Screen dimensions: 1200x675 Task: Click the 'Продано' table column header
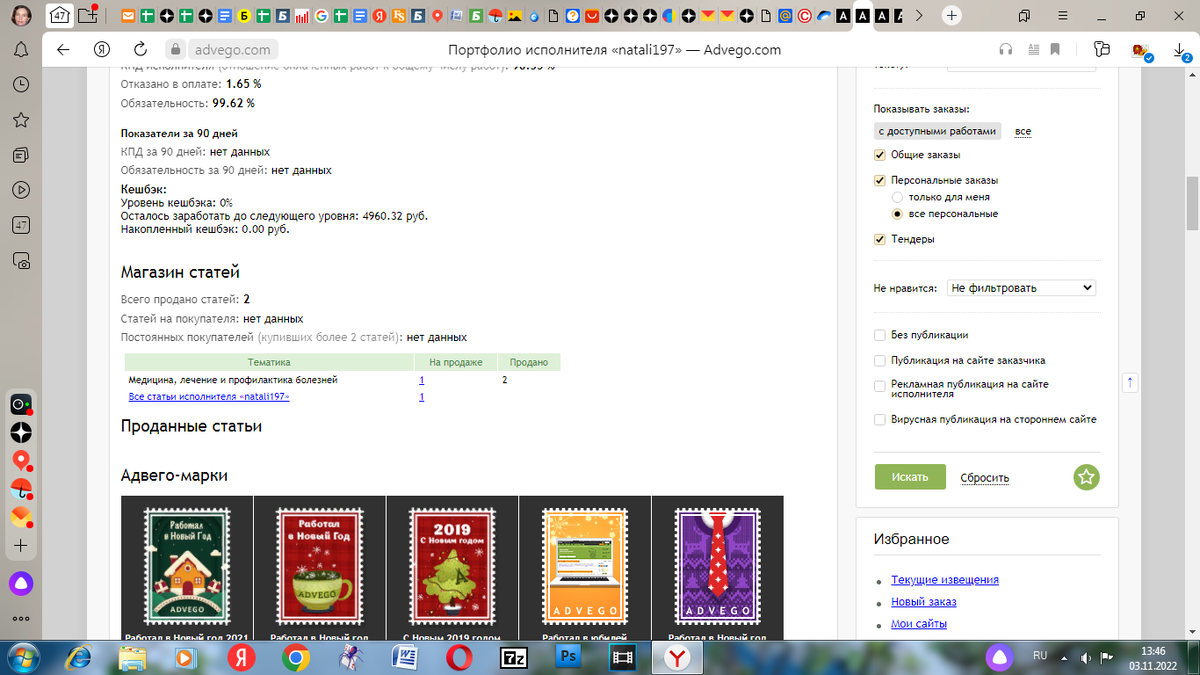click(x=528, y=363)
